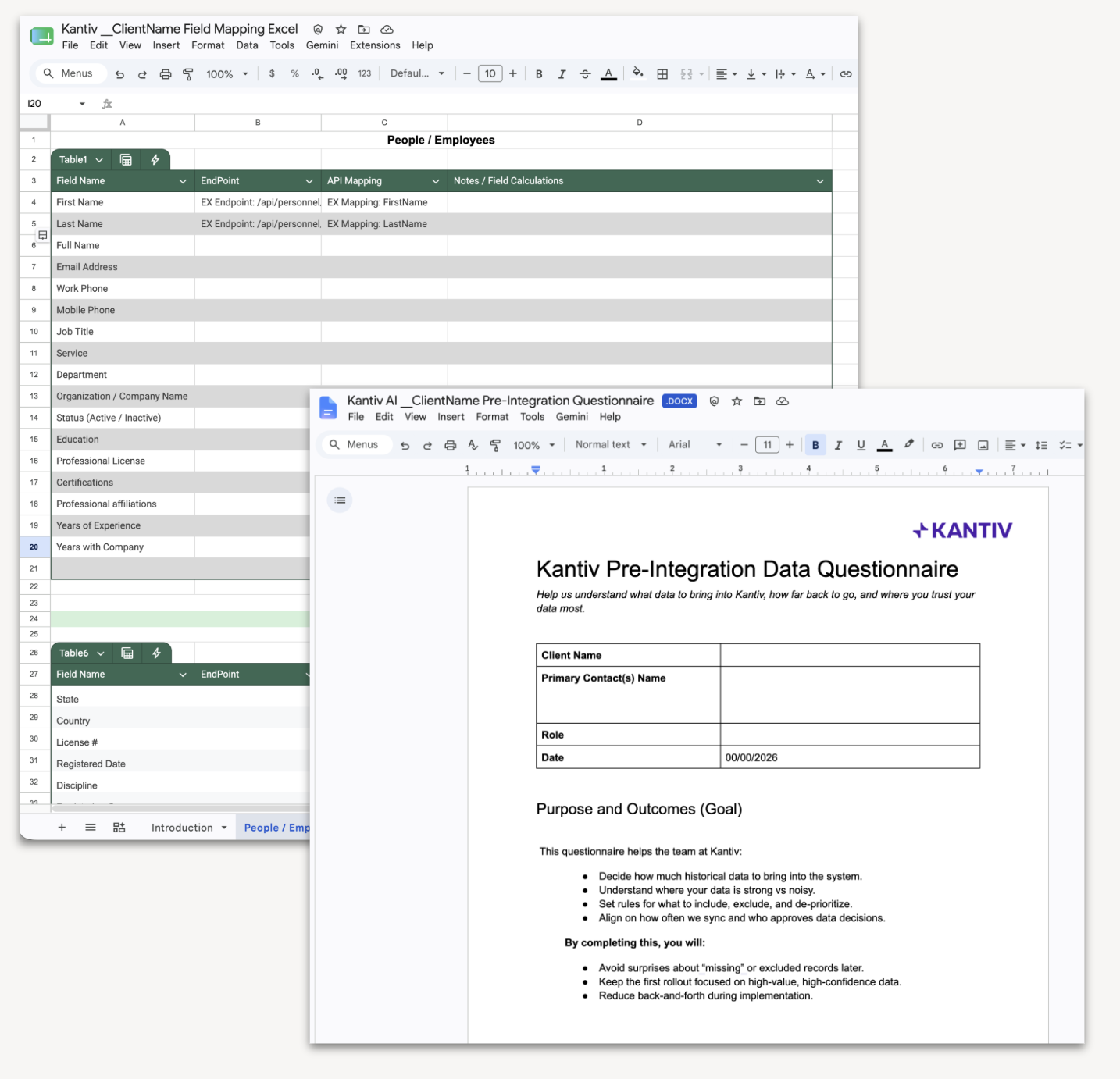Open the Format menu in Docs
Image resolution: width=1120 pixels, height=1079 pixels.
click(x=492, y=417)
